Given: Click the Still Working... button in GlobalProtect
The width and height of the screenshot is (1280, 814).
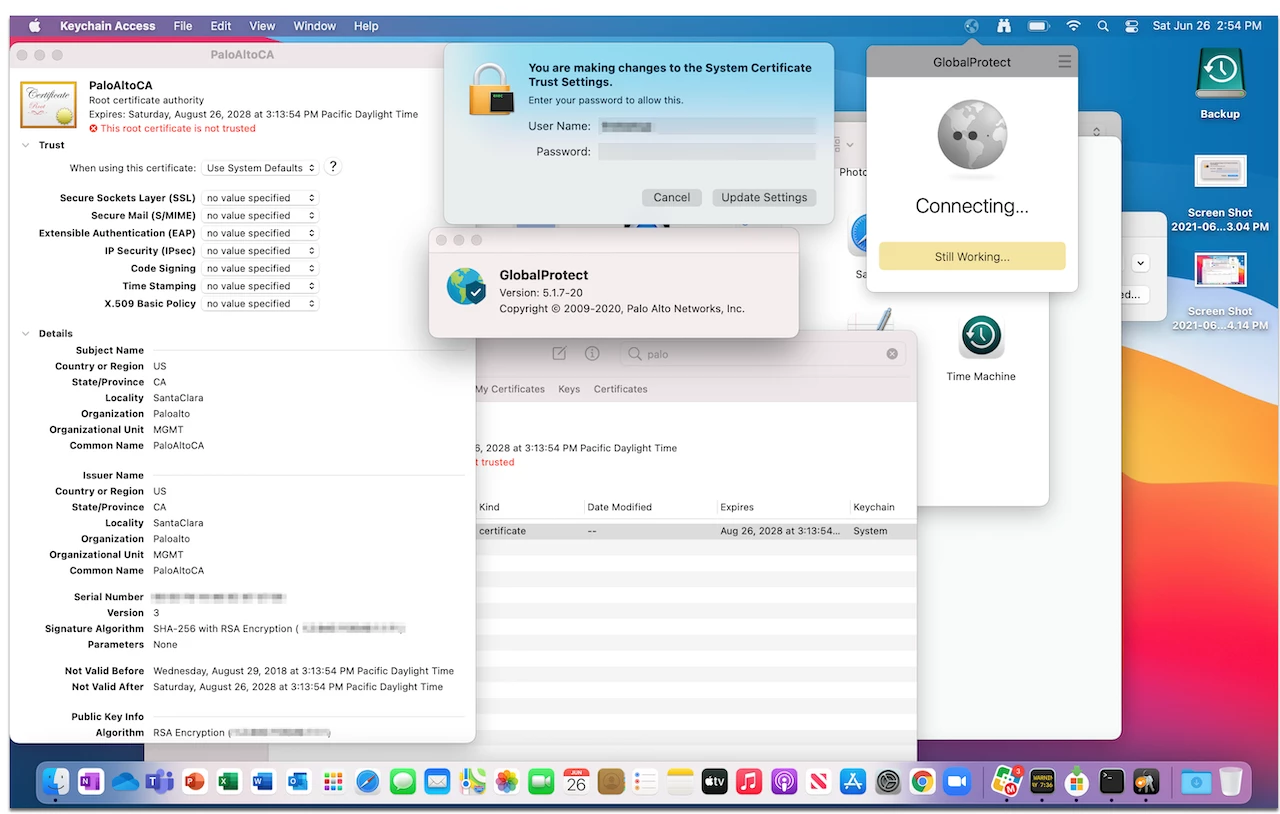Looking at the screenshot, I should 972,257.
